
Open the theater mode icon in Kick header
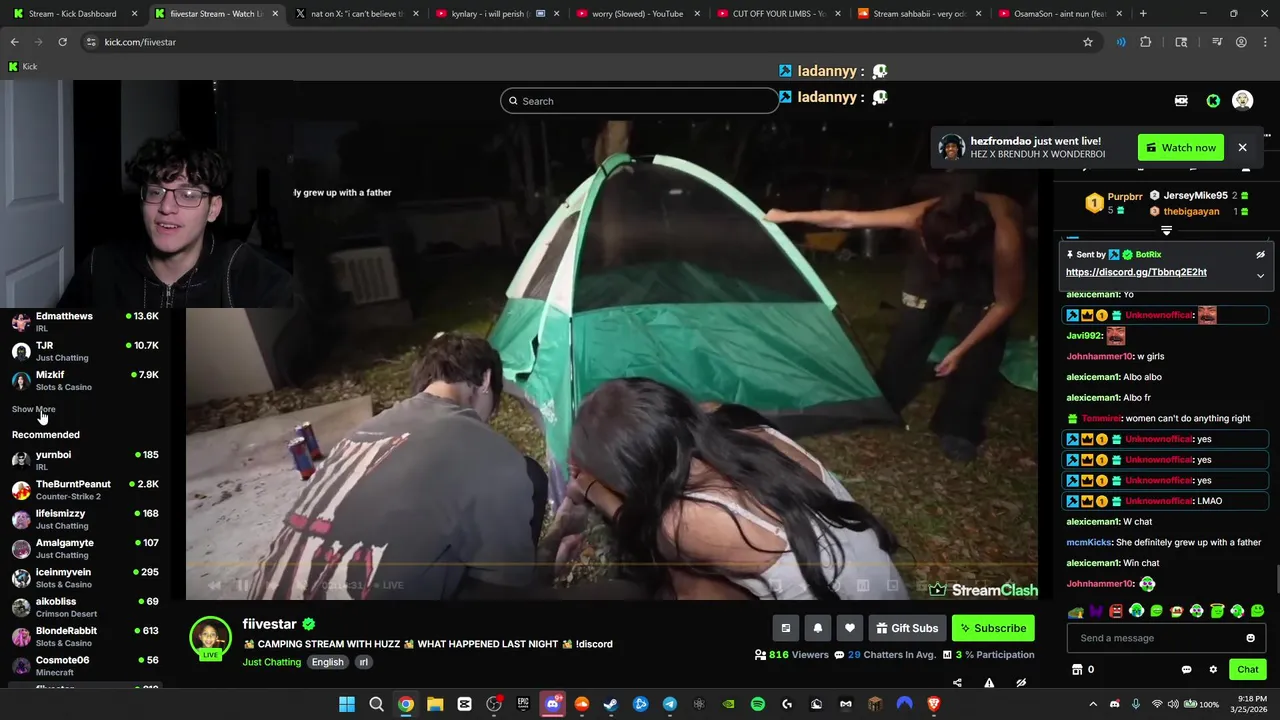coord(1181,101)
